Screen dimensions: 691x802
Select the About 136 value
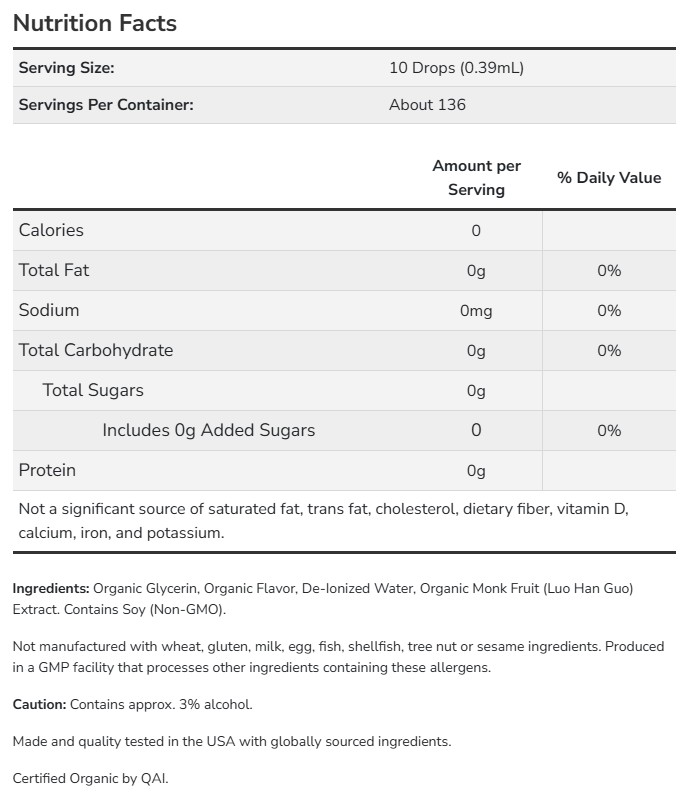pyautogui.click(x=427, y=104)
